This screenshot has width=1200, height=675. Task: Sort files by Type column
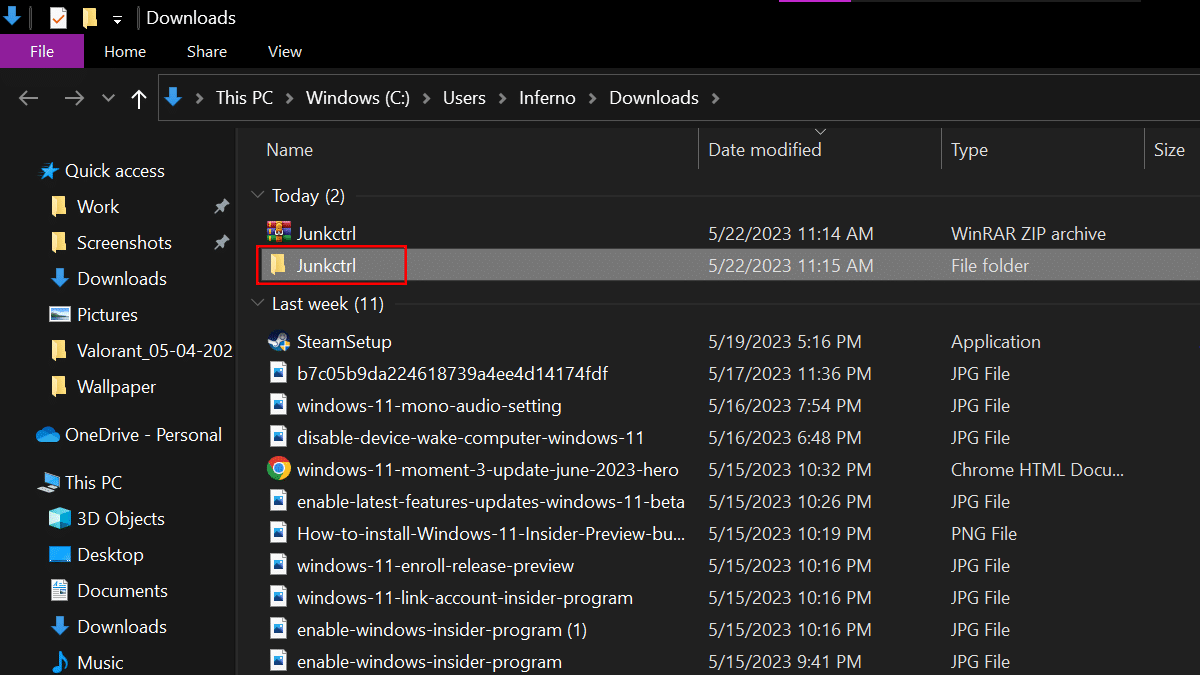969,150
